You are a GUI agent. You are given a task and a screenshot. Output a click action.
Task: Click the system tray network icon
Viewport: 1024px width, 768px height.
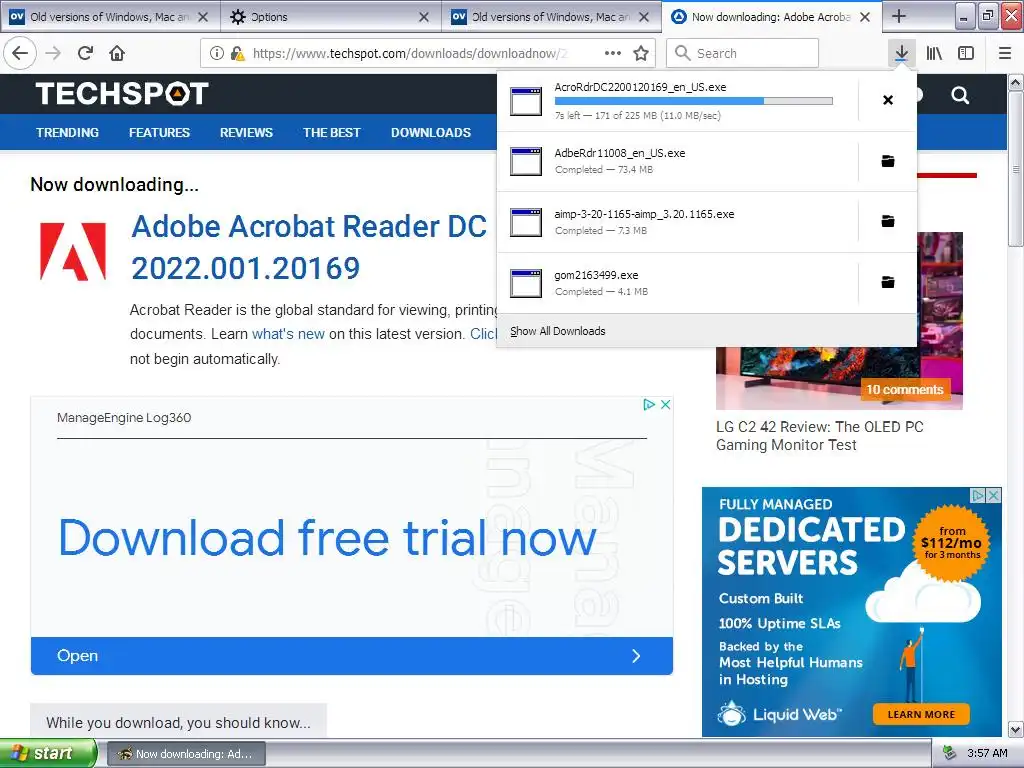[x=950, y=753]
